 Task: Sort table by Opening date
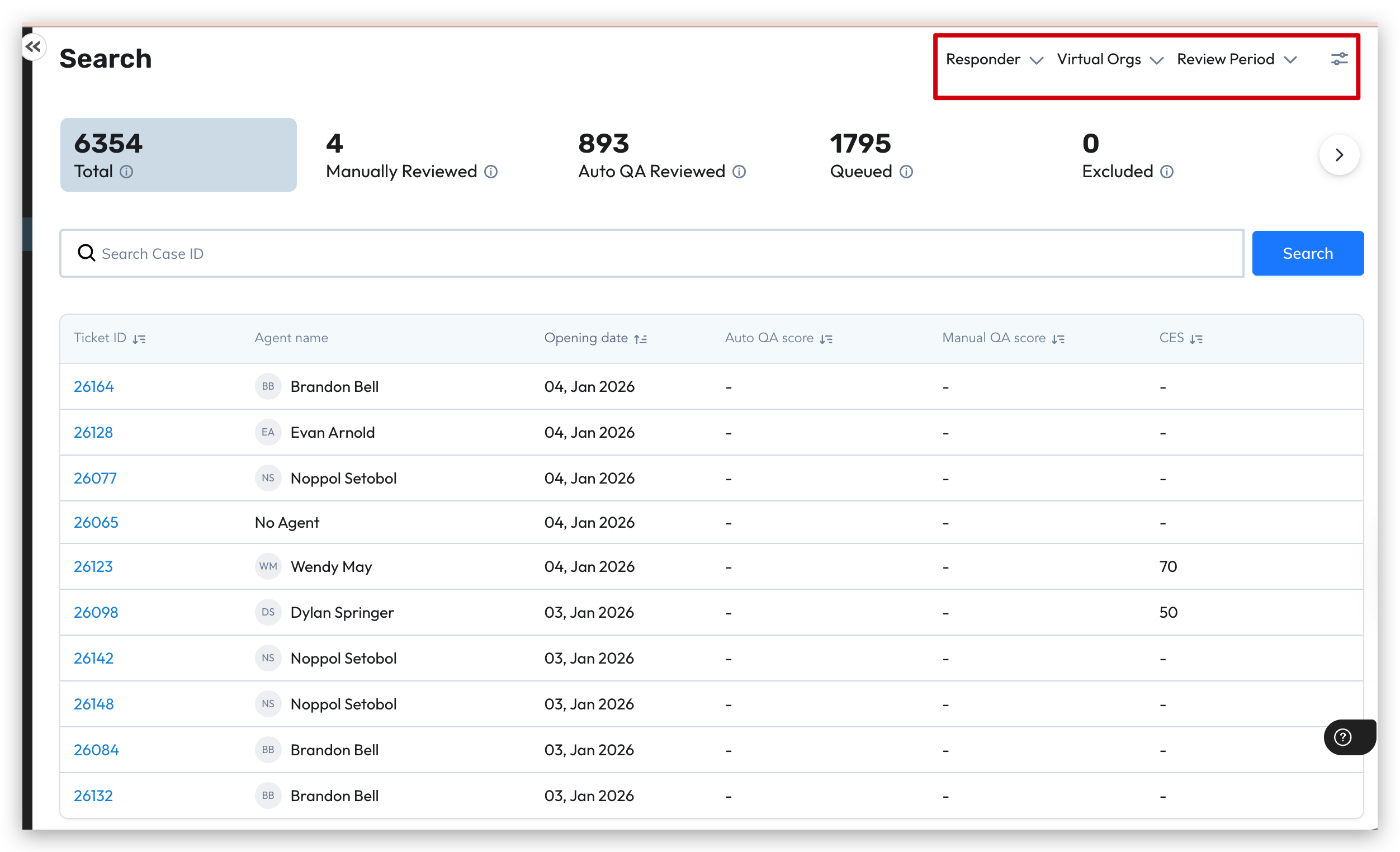point(640,339)
